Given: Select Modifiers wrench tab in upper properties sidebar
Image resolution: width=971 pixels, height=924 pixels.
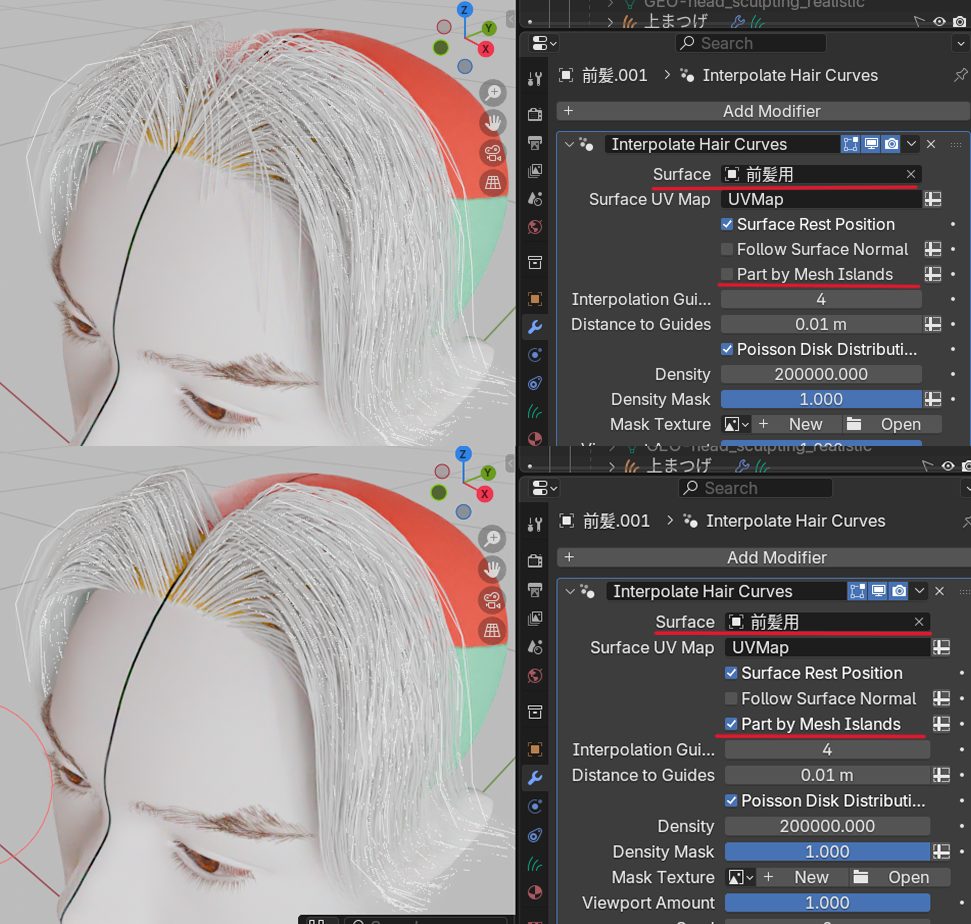Looking at the screenshot, I should click(x=535, y=327).
